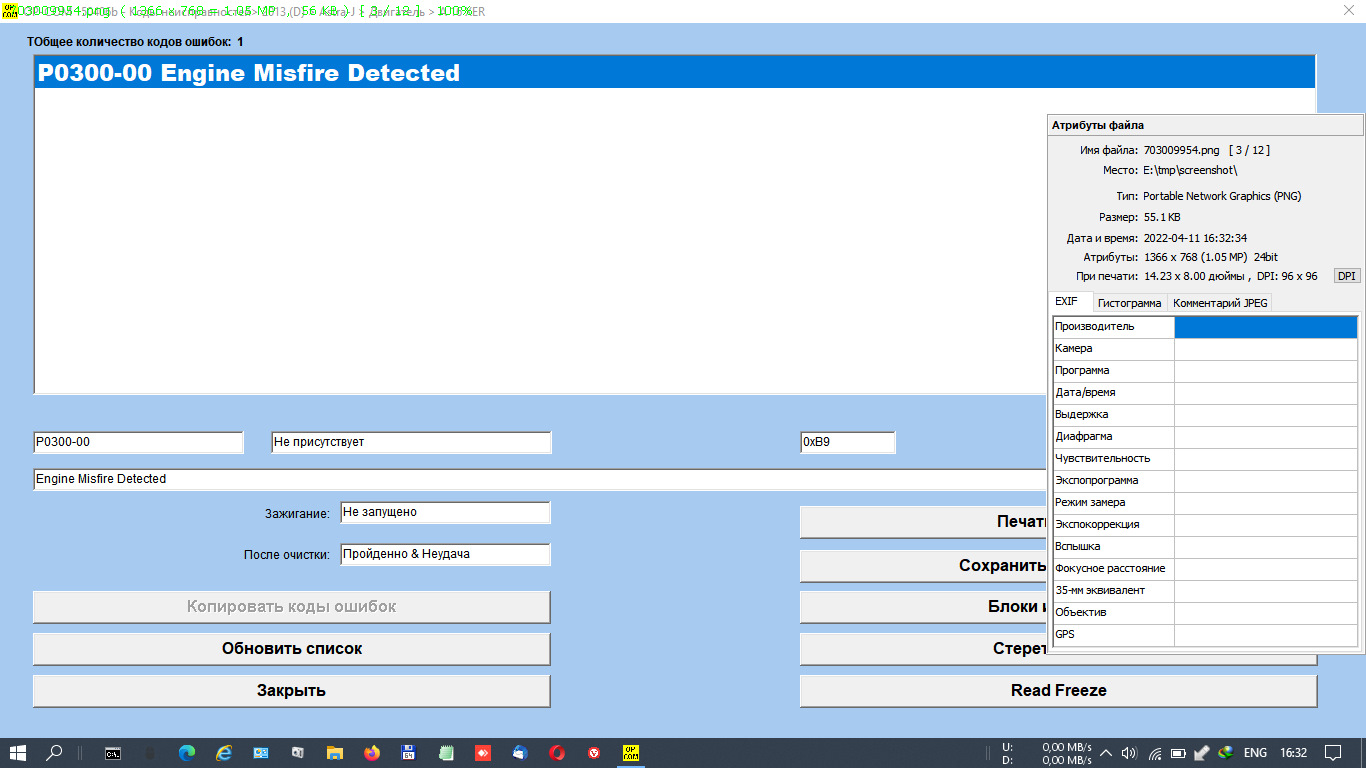This screenshot has height=768, width=1366.
Task: Select the GPS EXIF row
Action: click(1205, 635)
